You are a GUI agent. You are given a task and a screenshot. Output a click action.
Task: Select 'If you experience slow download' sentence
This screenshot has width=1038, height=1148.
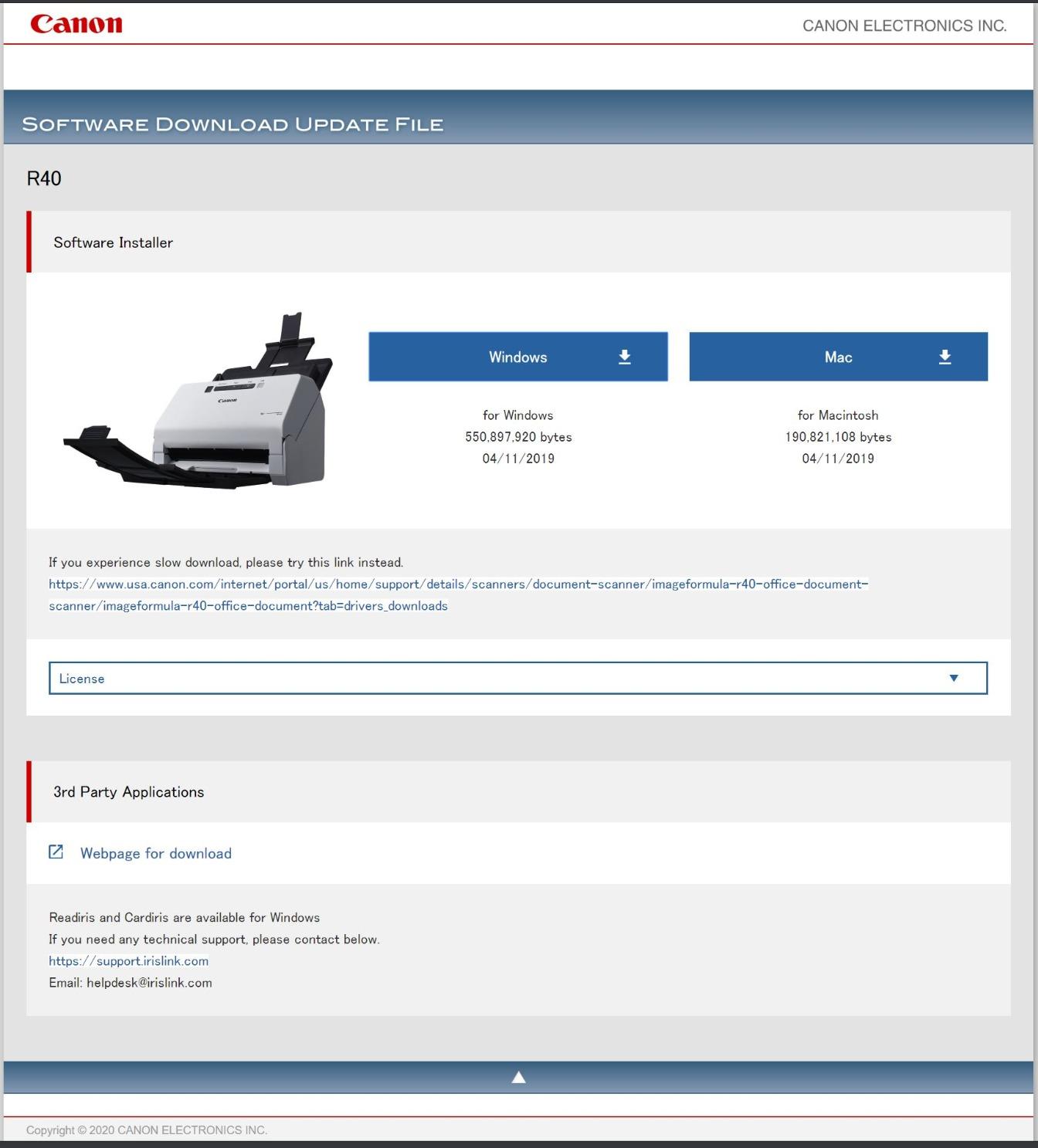point(226,563)
